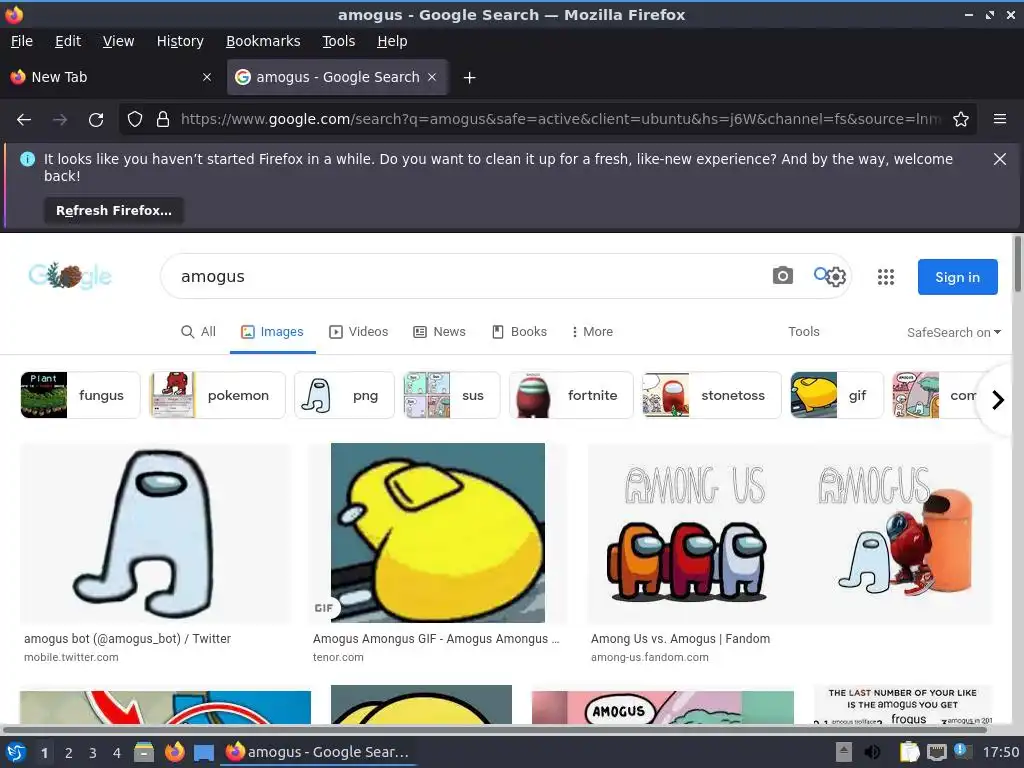The image size is (1024, 768).
Task: Open amogus bot Twitter result link
Action: (127, 639)
